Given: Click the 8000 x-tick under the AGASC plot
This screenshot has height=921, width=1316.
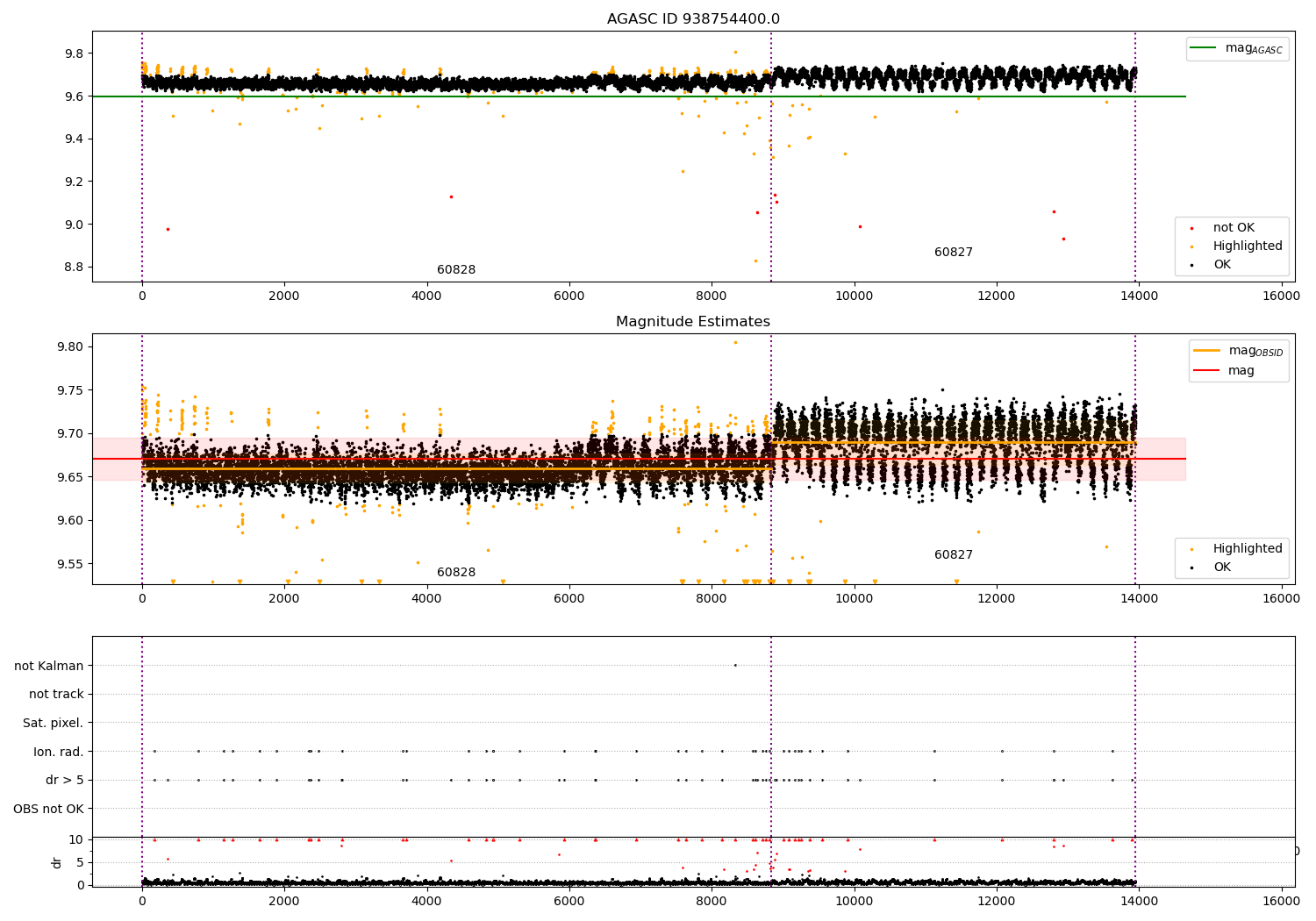Looking at the screenshot, I should pyautogui.click(x=712, y=296).
